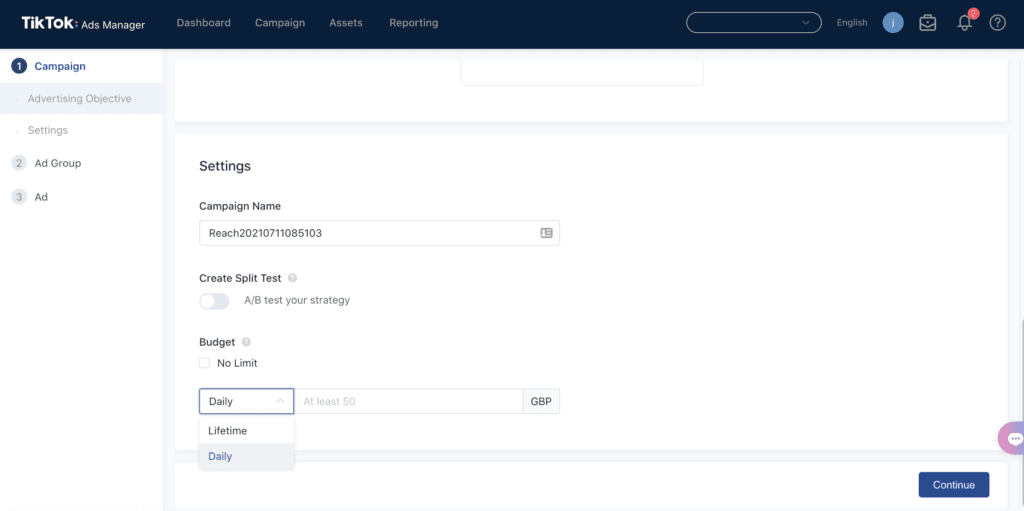This screenshot has width=1024, height=511.
Task: Open the Dashboard menu
Action: point(203,23)
